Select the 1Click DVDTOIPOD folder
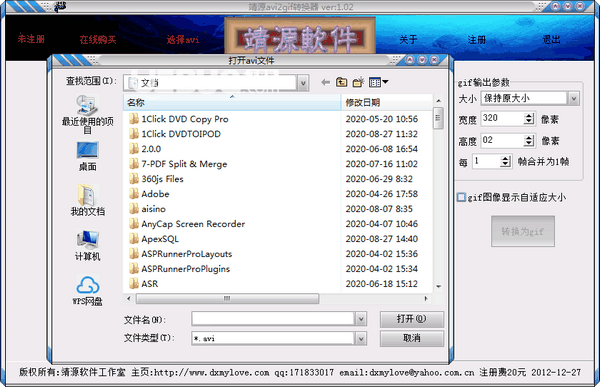Viewport: 600px width, 387px height. click(174, 134)
